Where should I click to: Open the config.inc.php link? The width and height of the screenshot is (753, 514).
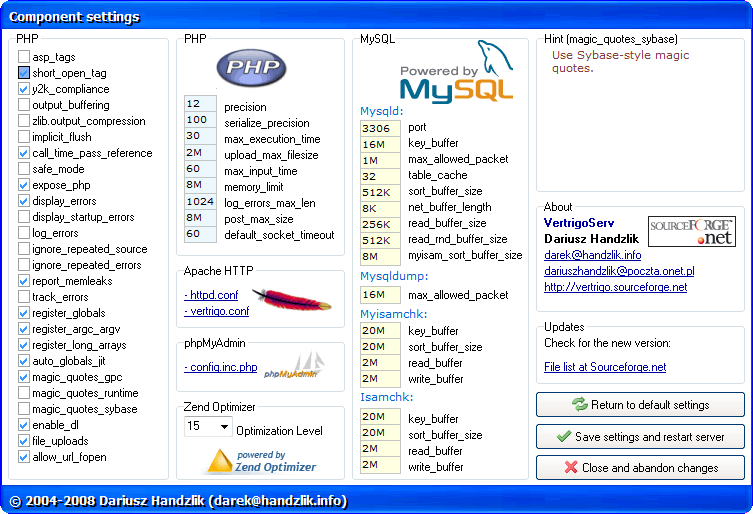(x=220, y=367)
